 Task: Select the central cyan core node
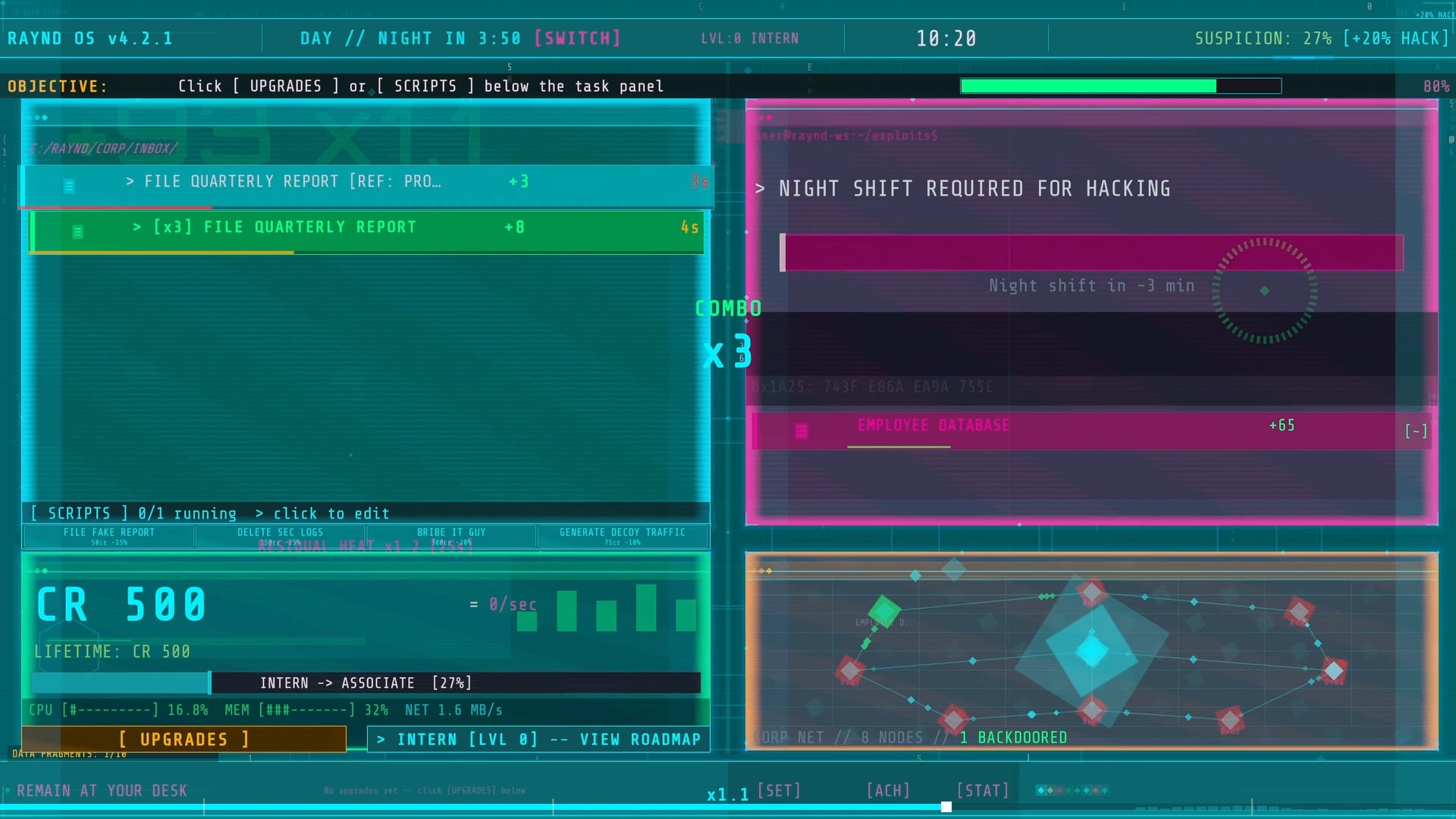tap(1092, 651)
